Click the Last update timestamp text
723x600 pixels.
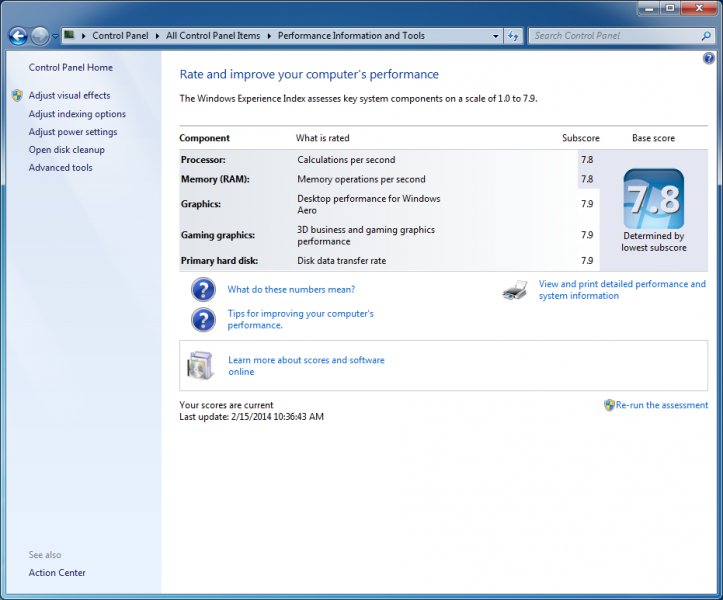pos(251,417)
